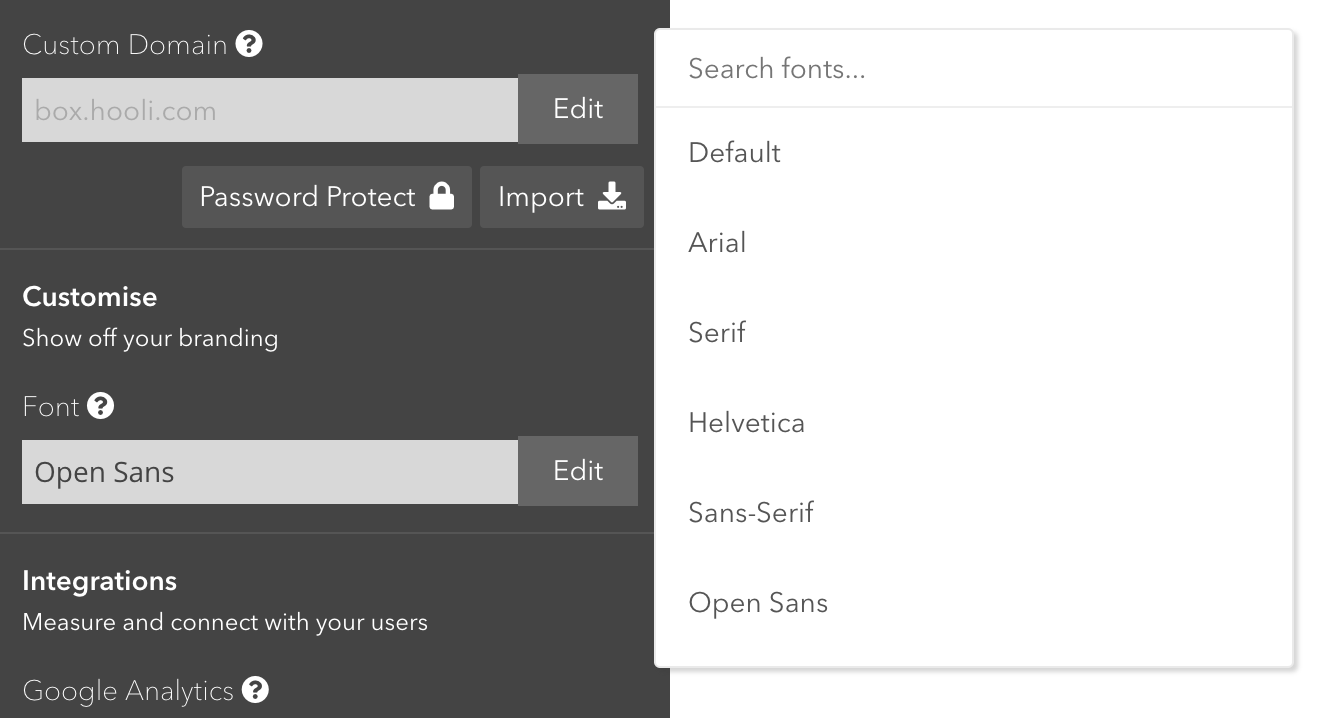1320x718 pixels.
Task: Click the Custom Domain help icon
Action: 249,44
